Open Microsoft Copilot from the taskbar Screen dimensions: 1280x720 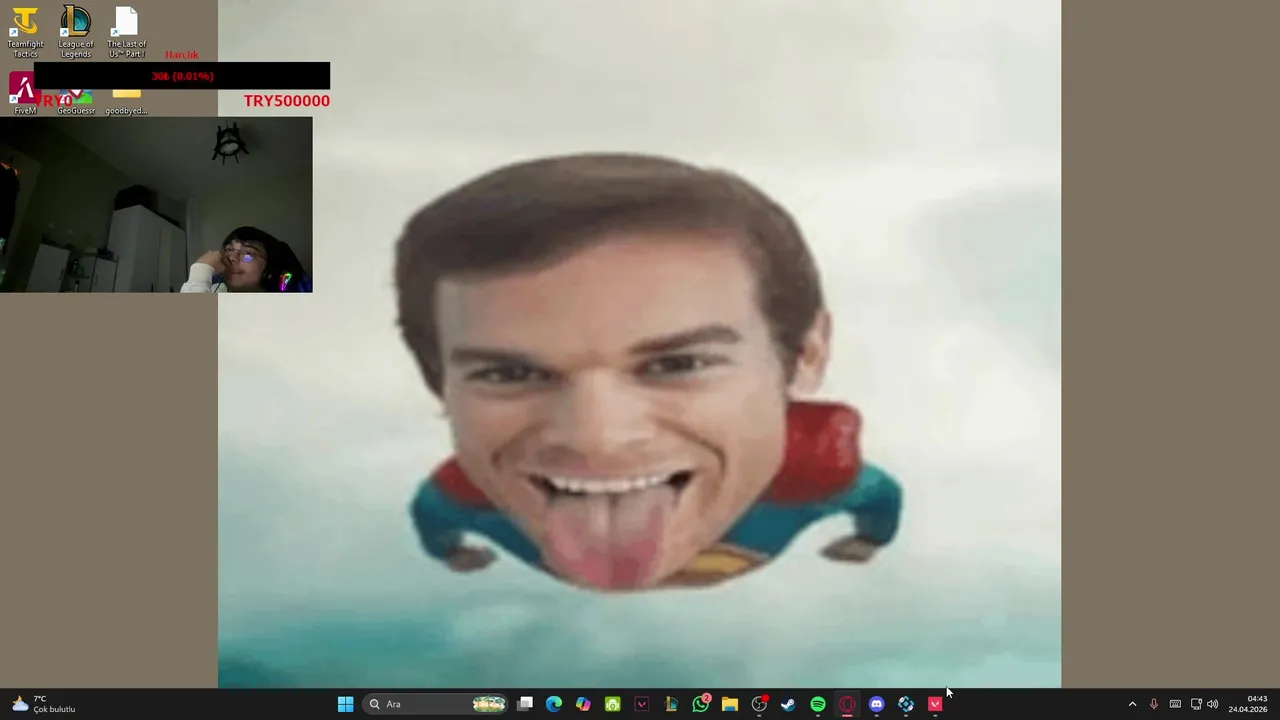click(583, 704)
